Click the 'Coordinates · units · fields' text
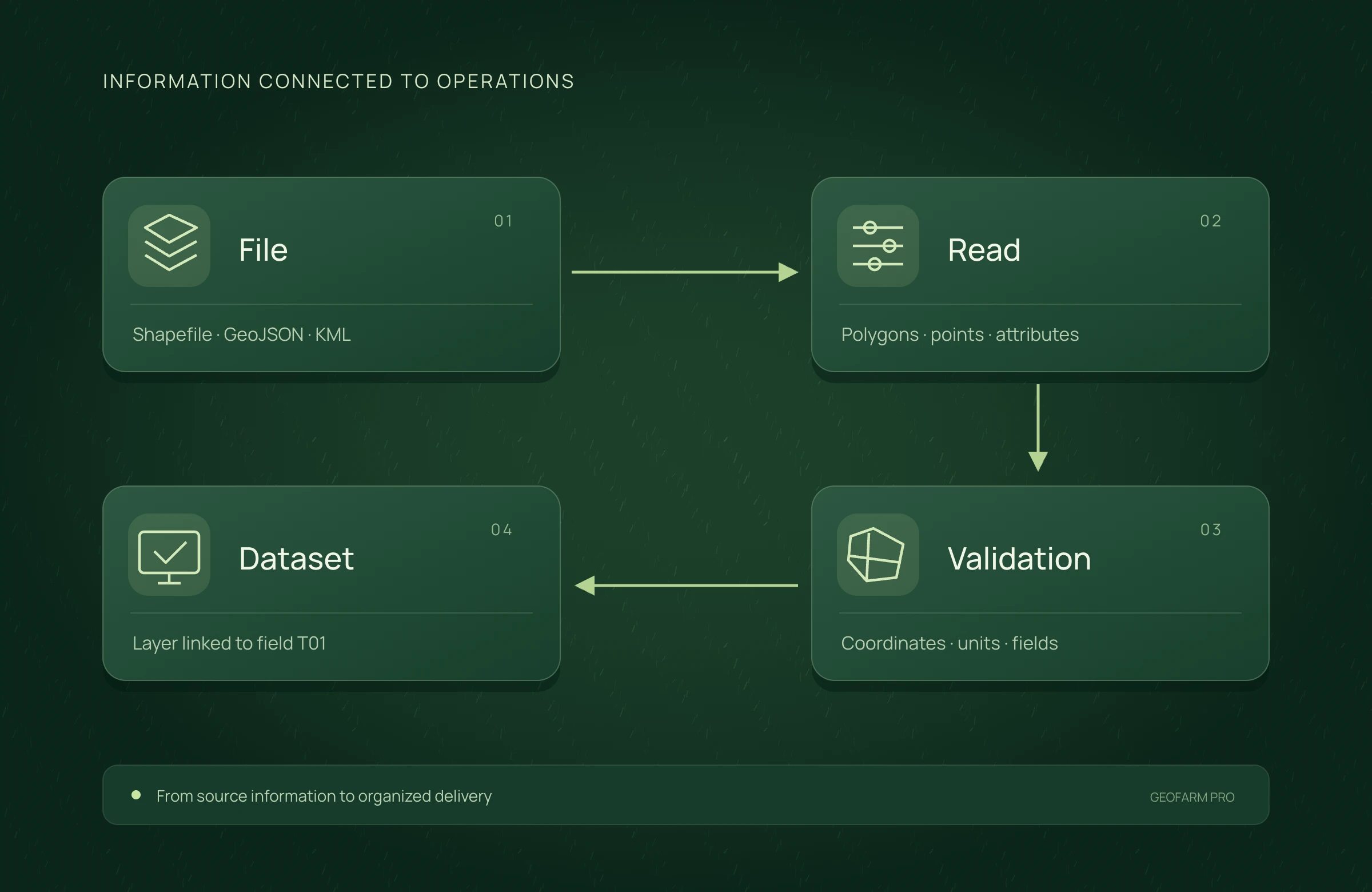 pos(950,643)
